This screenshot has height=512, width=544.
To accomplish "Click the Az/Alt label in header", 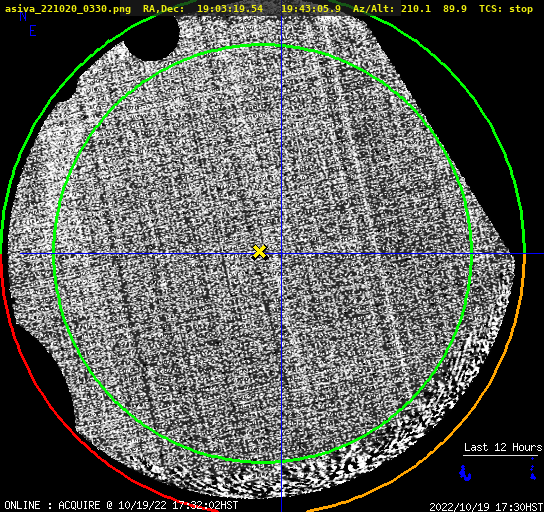I will (374, 9).
